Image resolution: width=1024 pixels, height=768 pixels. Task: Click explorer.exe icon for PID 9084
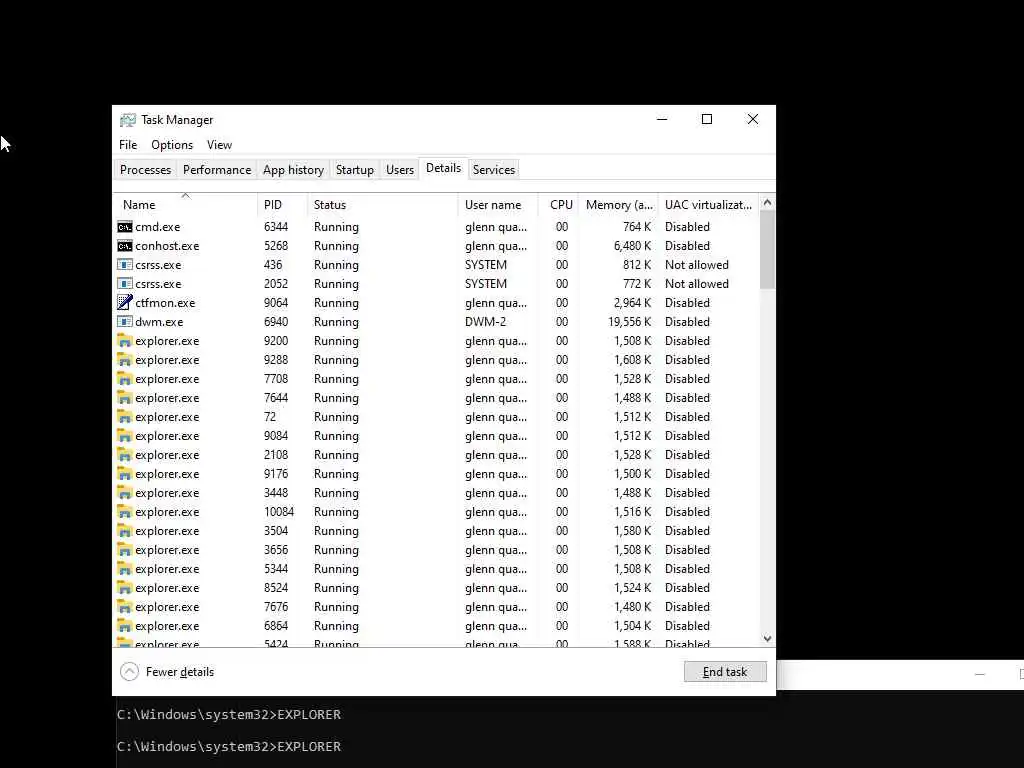124,435
